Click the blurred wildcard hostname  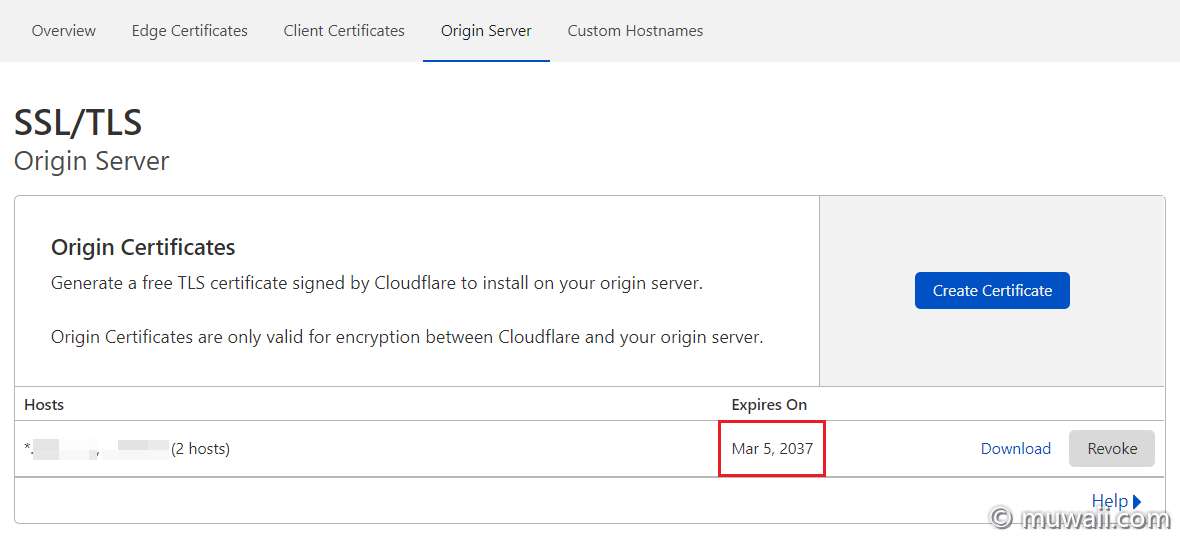click(x=60, y=449)
